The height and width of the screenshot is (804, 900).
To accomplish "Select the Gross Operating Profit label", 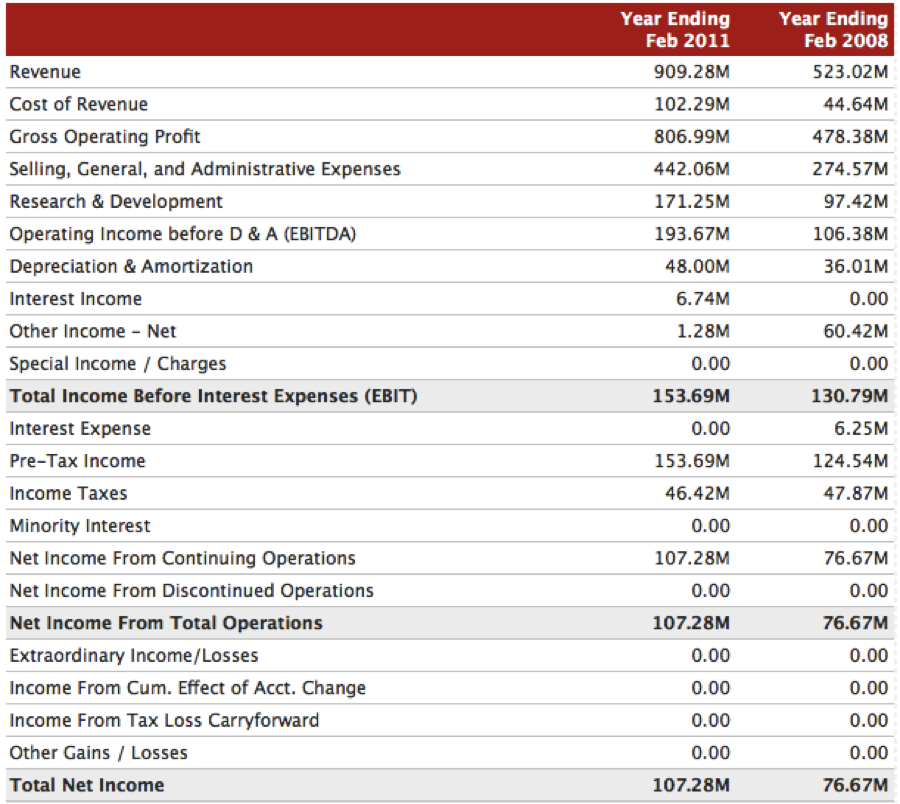I will tap(105, 137).
